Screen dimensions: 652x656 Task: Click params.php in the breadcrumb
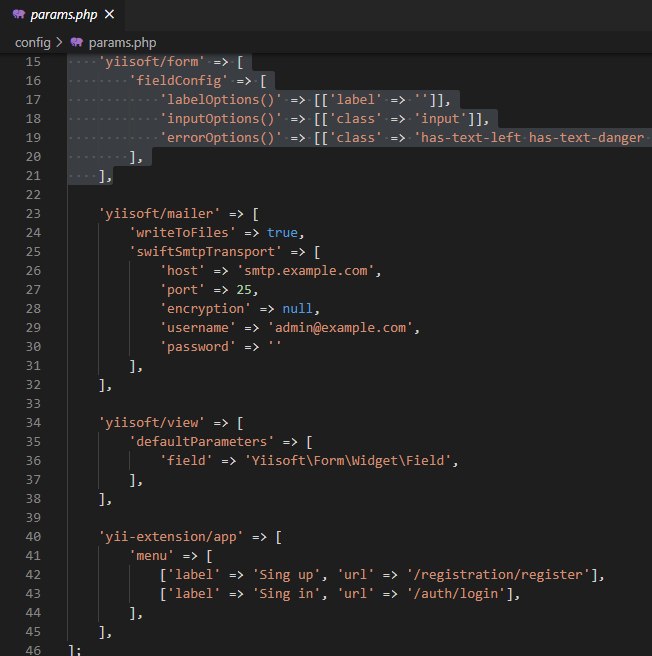[122, 43]
